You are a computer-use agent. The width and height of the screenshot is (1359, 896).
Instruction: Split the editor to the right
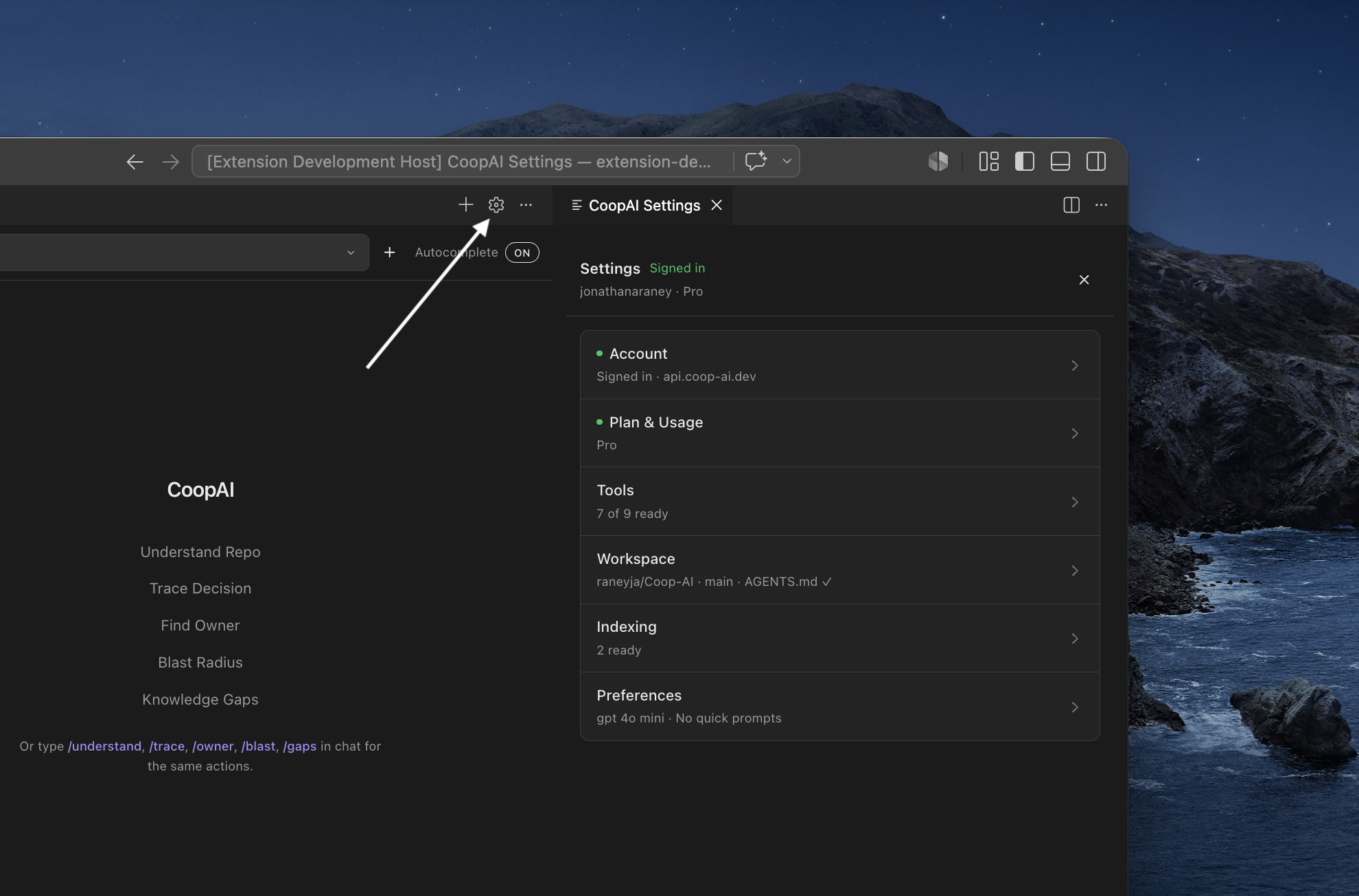point(1071,204)
